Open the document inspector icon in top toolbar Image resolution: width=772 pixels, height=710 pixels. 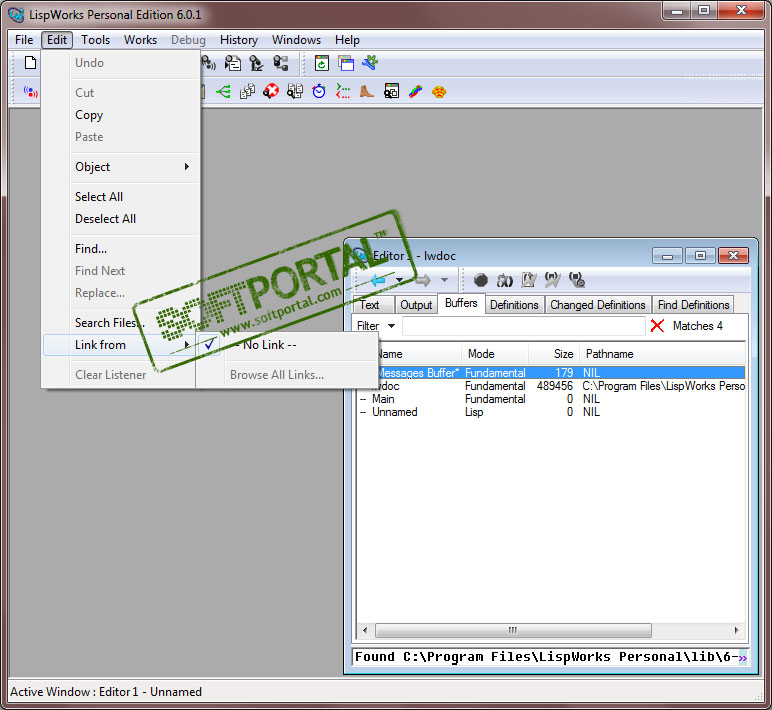pyautogui.click(x=232, y=63)
